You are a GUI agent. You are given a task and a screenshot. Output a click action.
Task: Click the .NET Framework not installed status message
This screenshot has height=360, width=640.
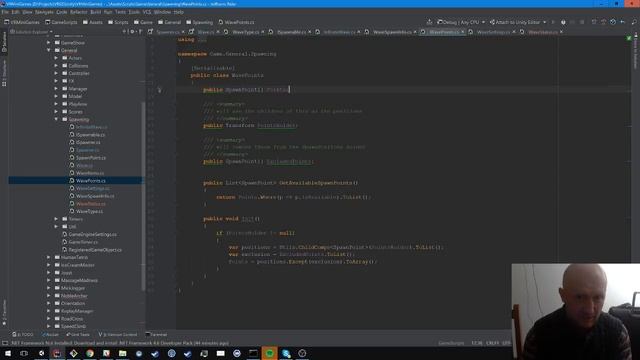120,343
